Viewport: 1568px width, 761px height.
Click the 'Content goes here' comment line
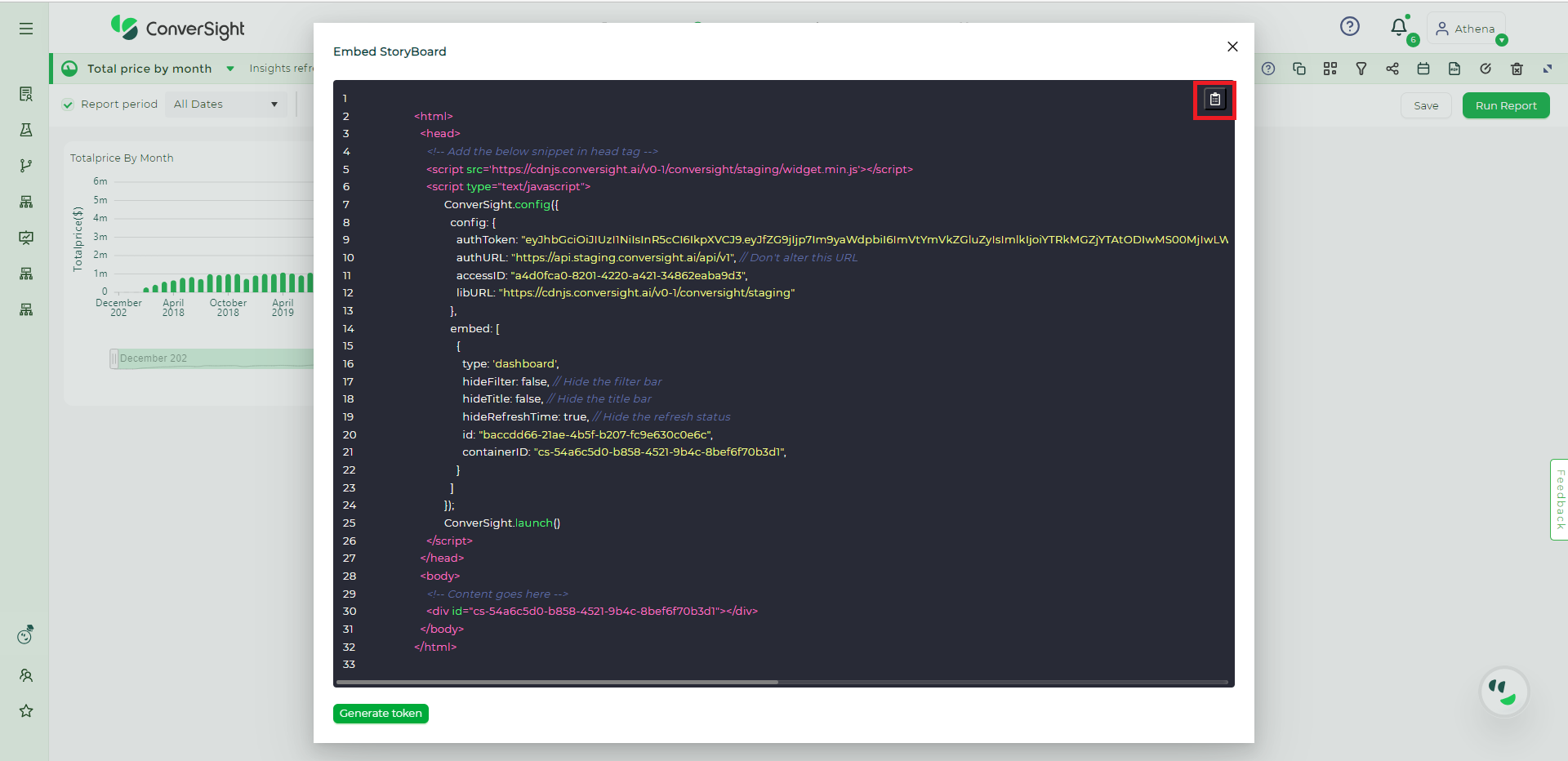pyautogui.click(x=497, y=594)
